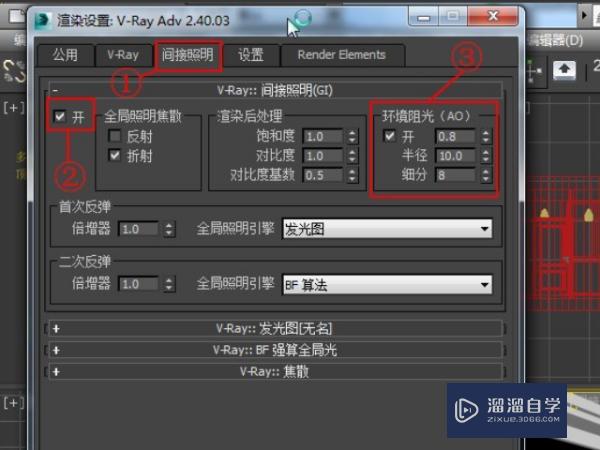Disable 折射 GI caustics checkbox

[115, 155]
